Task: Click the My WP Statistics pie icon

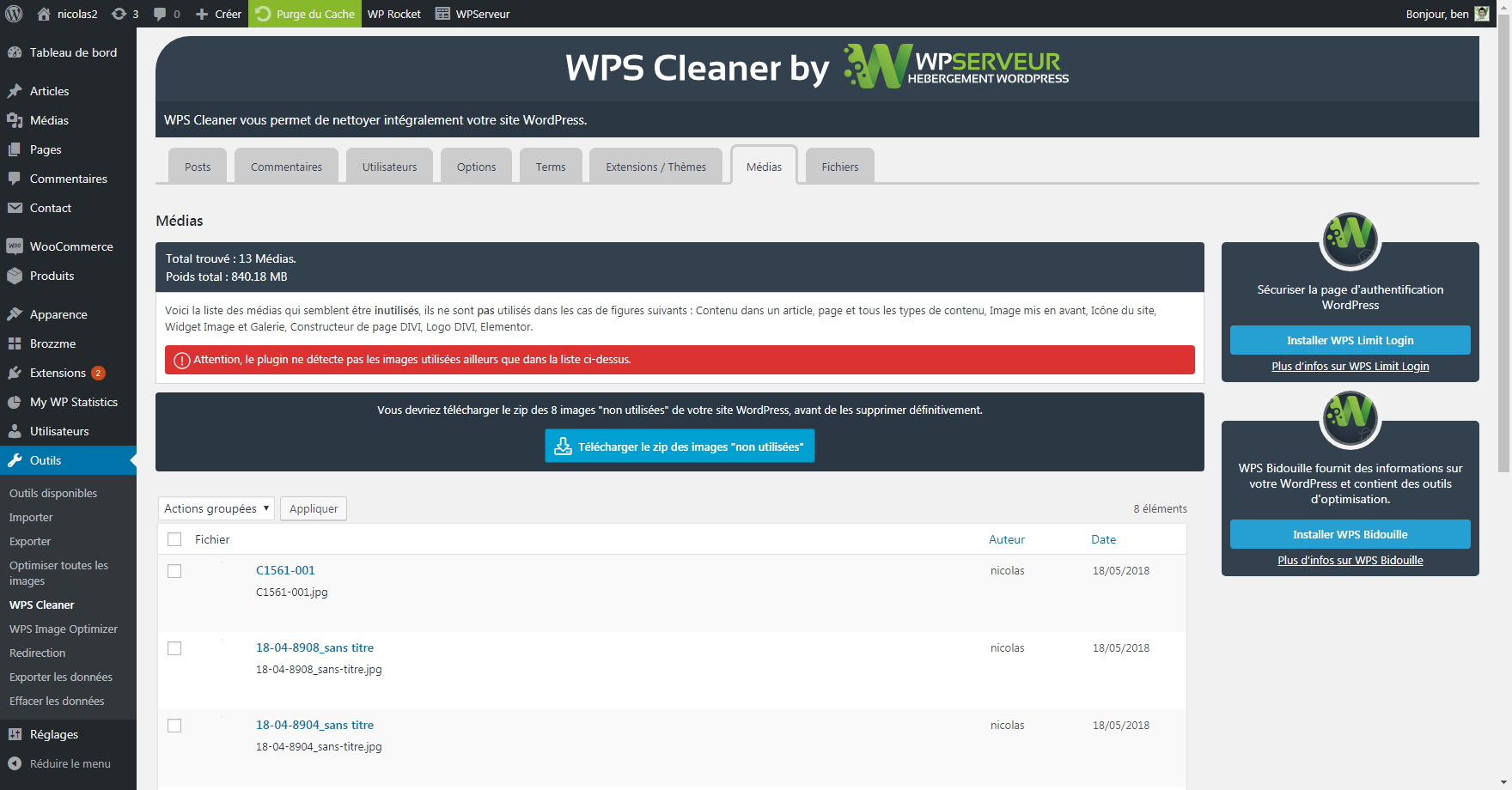Action: tap(15, 402)
